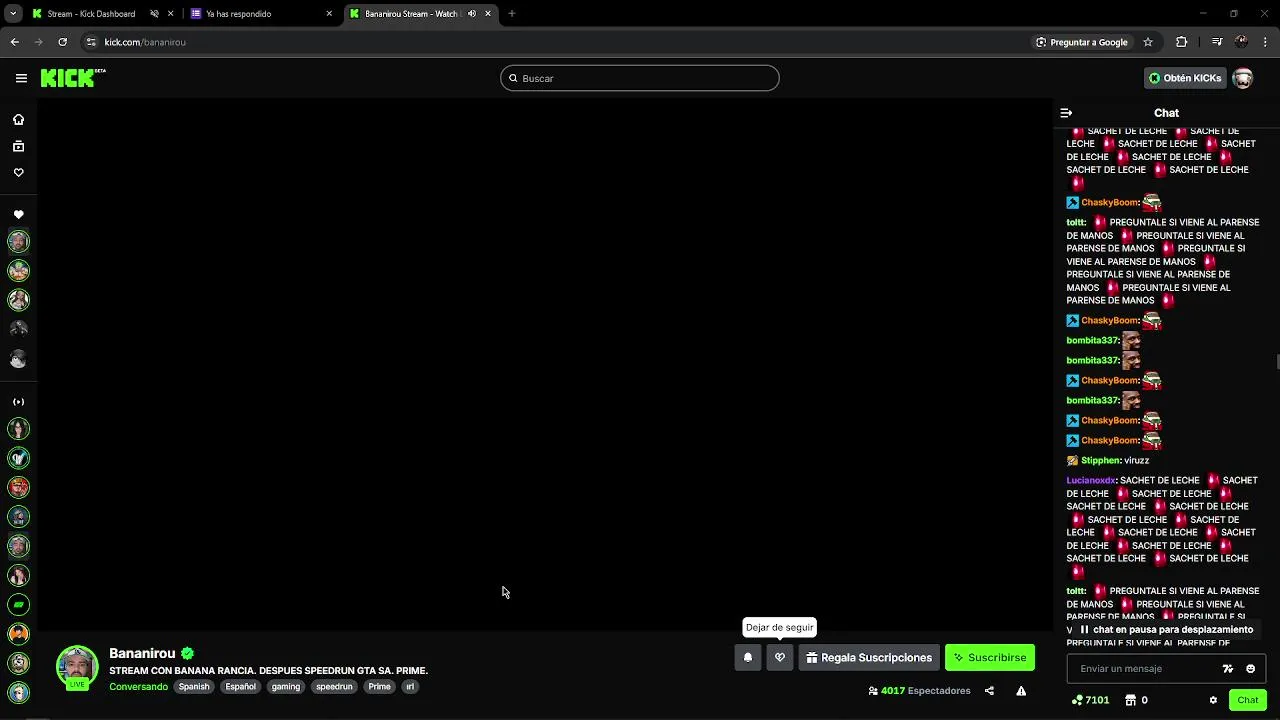This screenshot has height=720, width=1280.
Task: Resume chat via paused scrolling banner
Action: point(1166,630)
